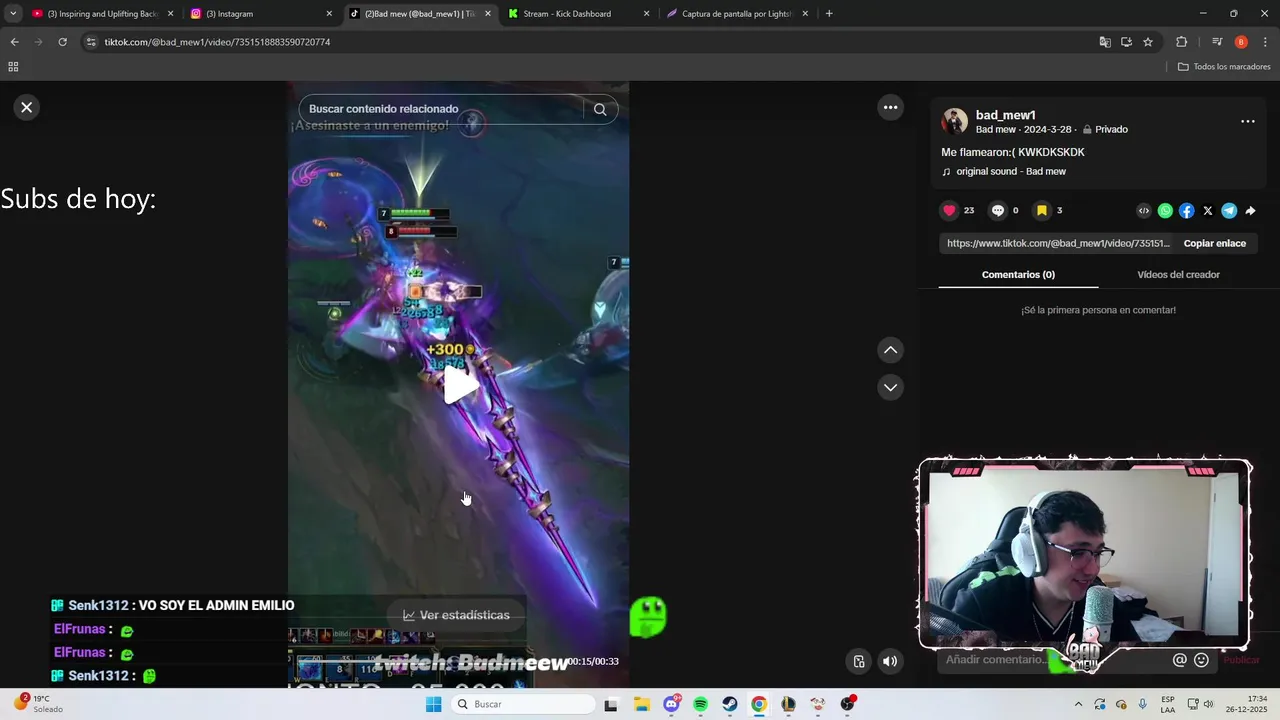Image resolution: width=1280 pixels, height=720 pixels.
Task: Click the ESP LAA language indicator
Action: [1168, 704]
